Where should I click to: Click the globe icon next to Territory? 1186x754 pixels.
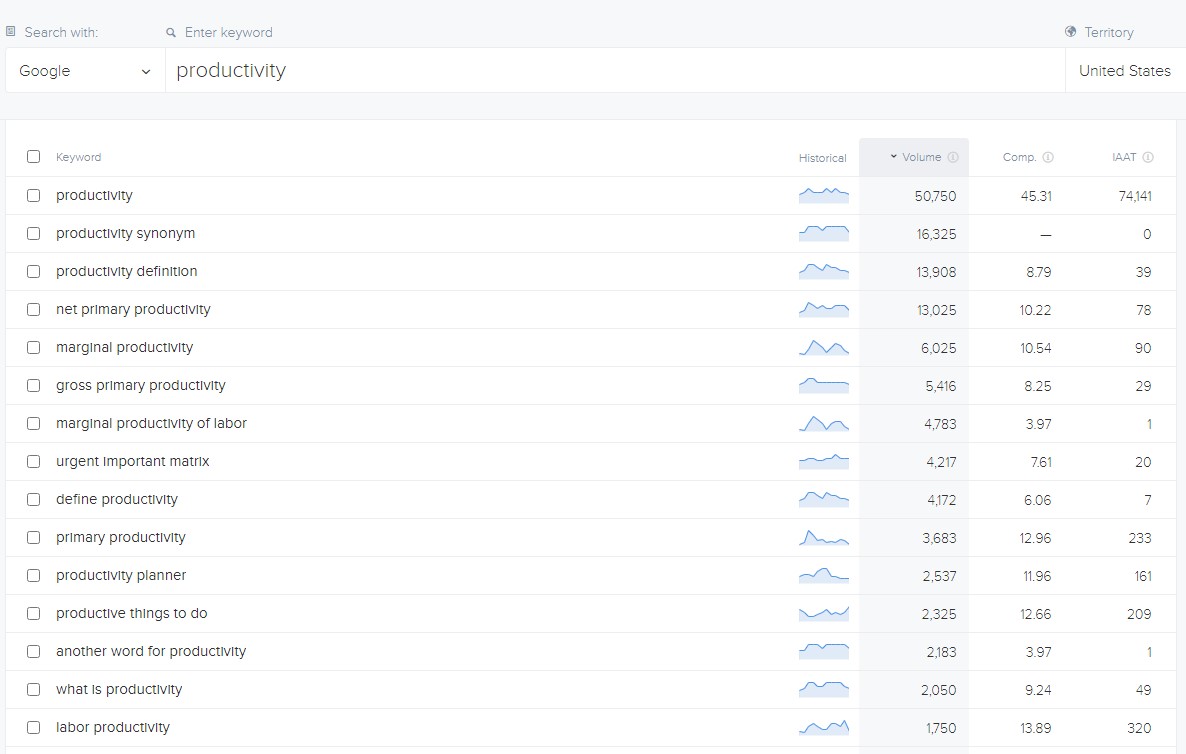[1070, 32]
